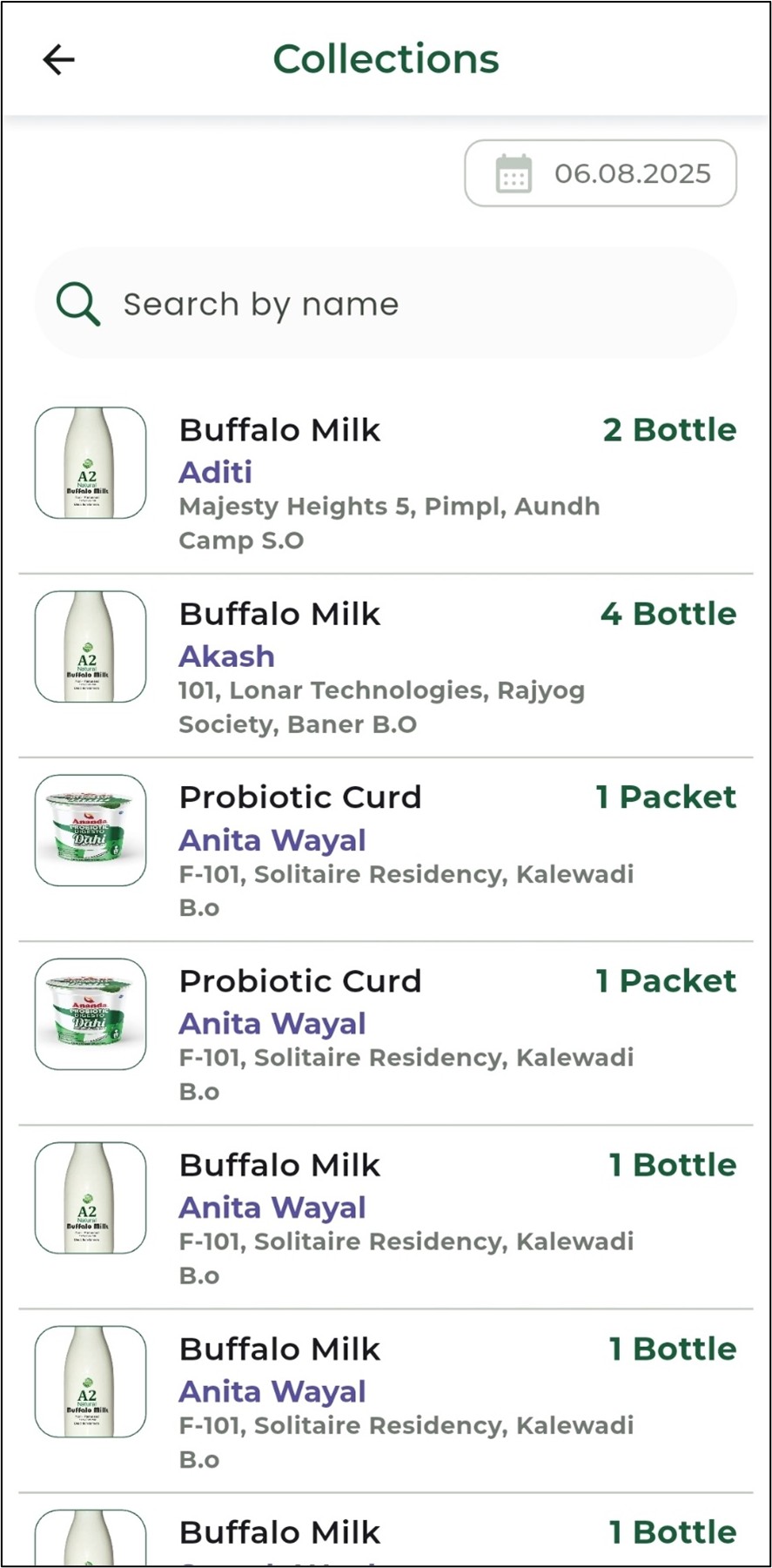The height and width of the screenshot is (1568, 772).
Task: Click the first 1 Packet quantity label
Action: (666, 797)
